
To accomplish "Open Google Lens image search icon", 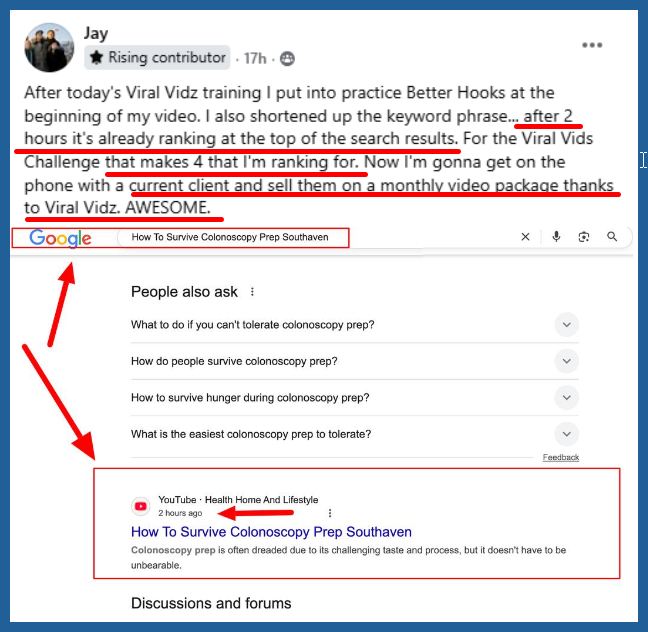I will tap(584, 237).
